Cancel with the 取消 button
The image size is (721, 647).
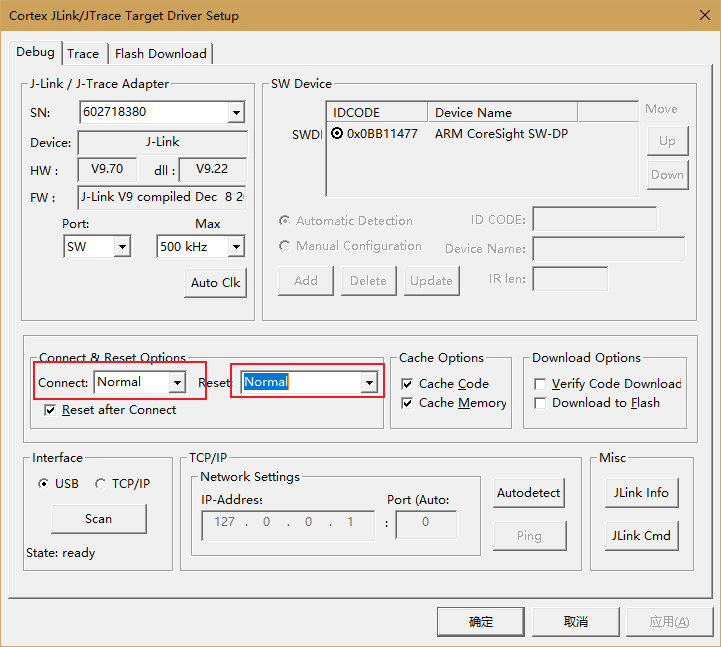576,622
